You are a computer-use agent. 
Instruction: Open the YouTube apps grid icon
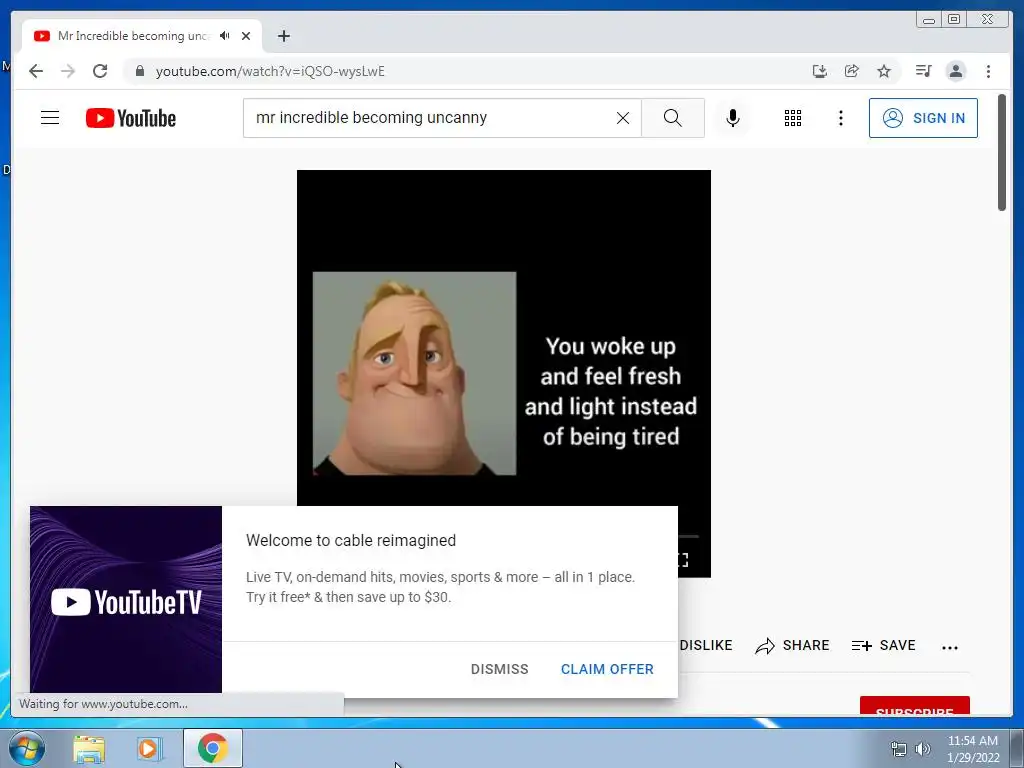click(x=793, y=118)
